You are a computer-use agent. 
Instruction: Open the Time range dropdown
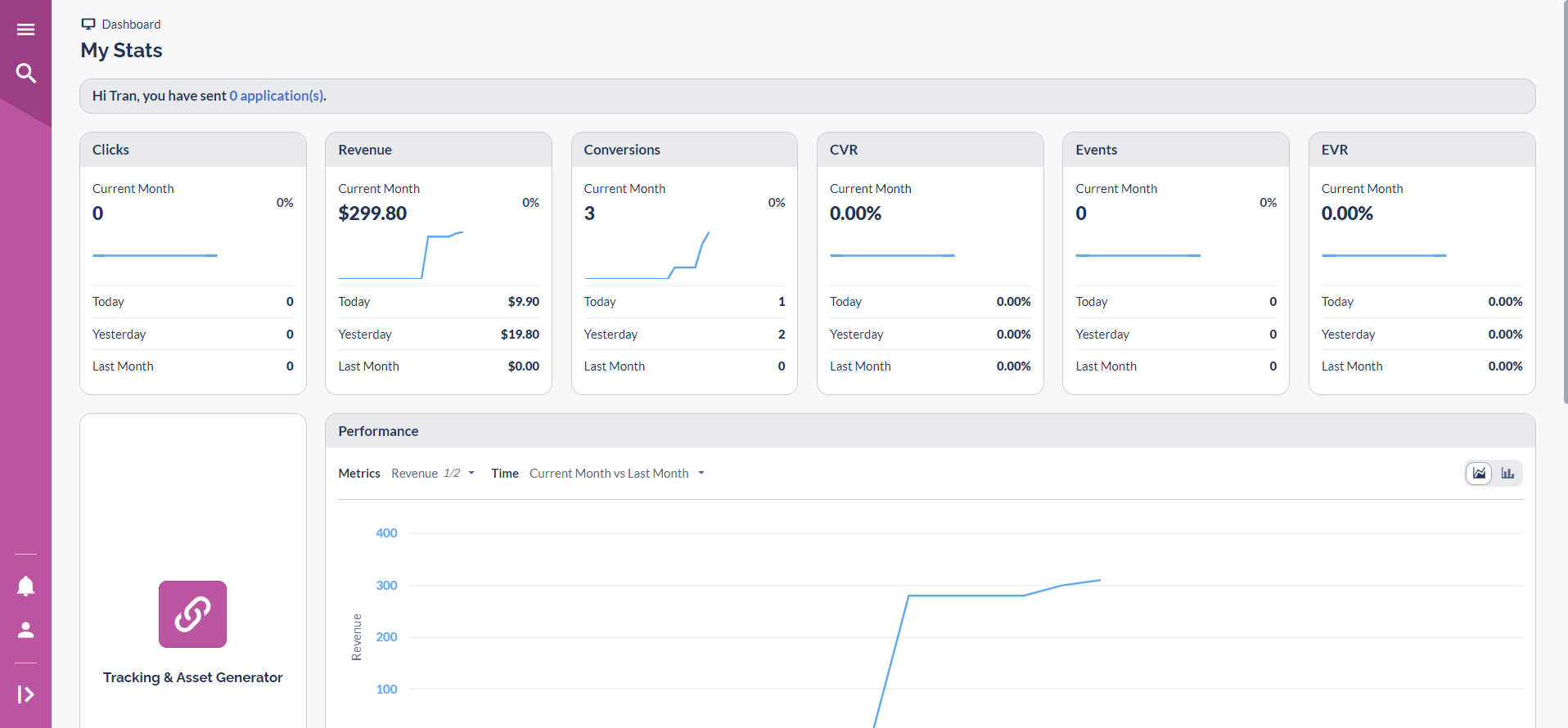coord(616,474)
